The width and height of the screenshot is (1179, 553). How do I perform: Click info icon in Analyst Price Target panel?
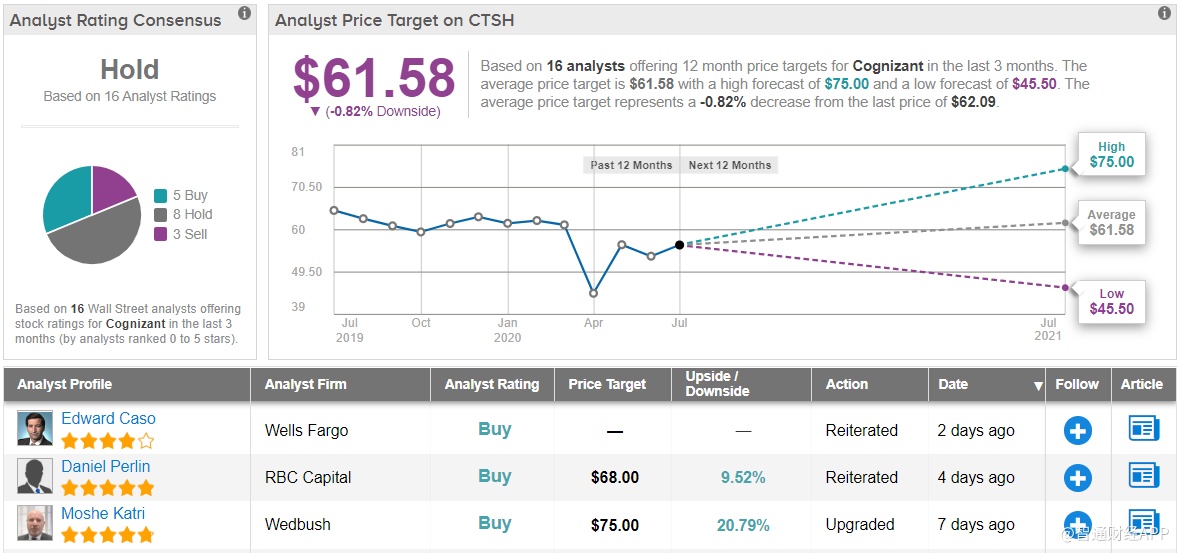tap(1164, 14)
